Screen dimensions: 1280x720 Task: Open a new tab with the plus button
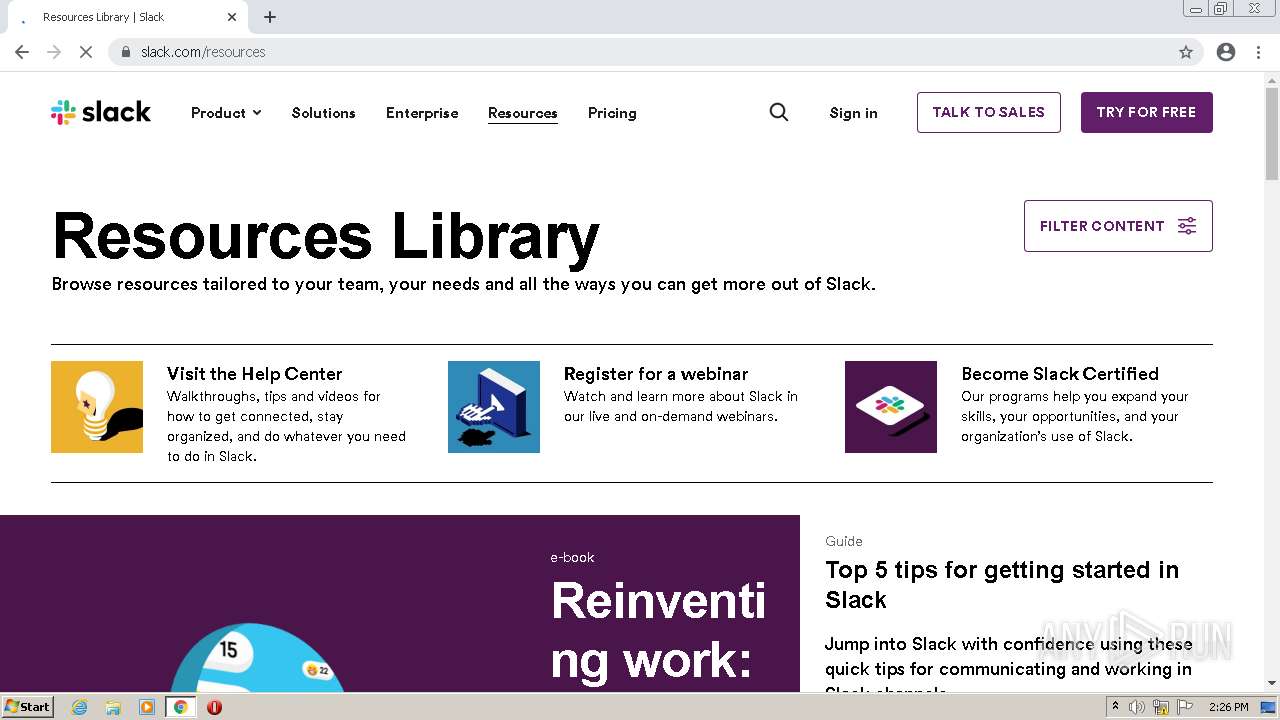pos(270,17)
